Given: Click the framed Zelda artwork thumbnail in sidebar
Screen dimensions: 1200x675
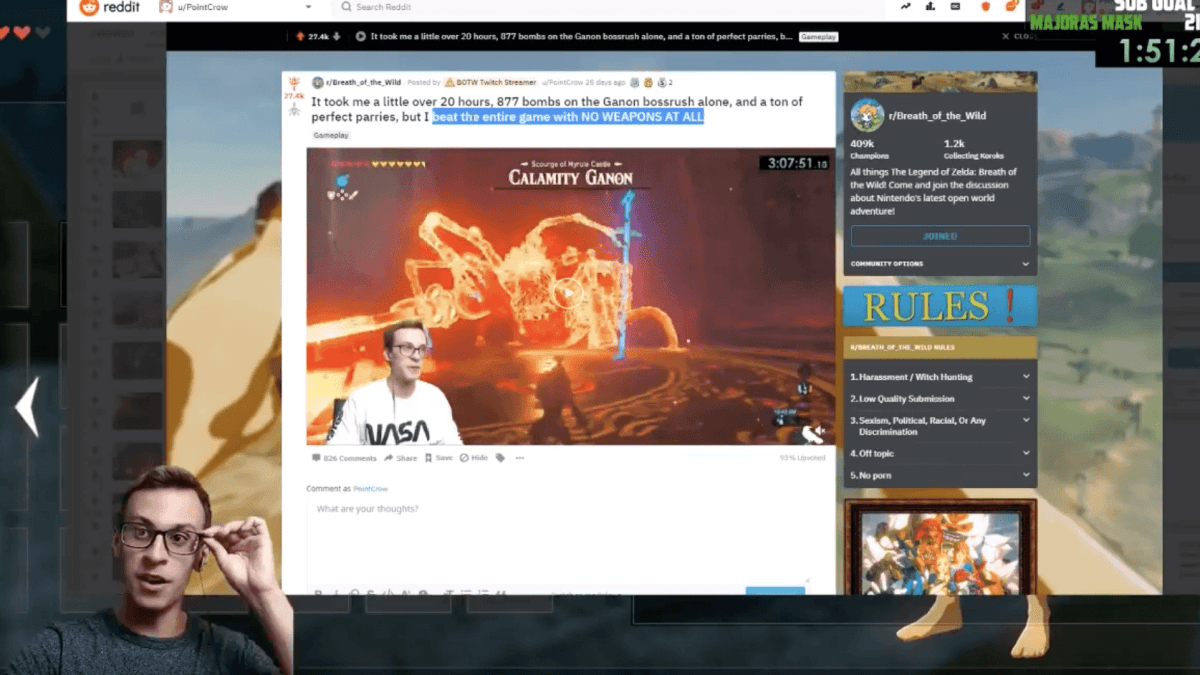Looking at the screenshot, I should coord(940,548).
